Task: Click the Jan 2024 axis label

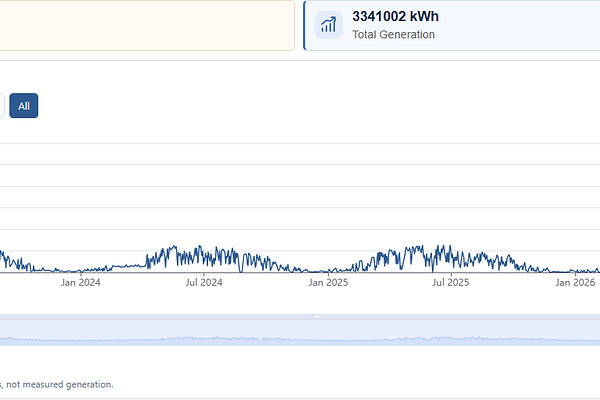Action: coord(81,282)
